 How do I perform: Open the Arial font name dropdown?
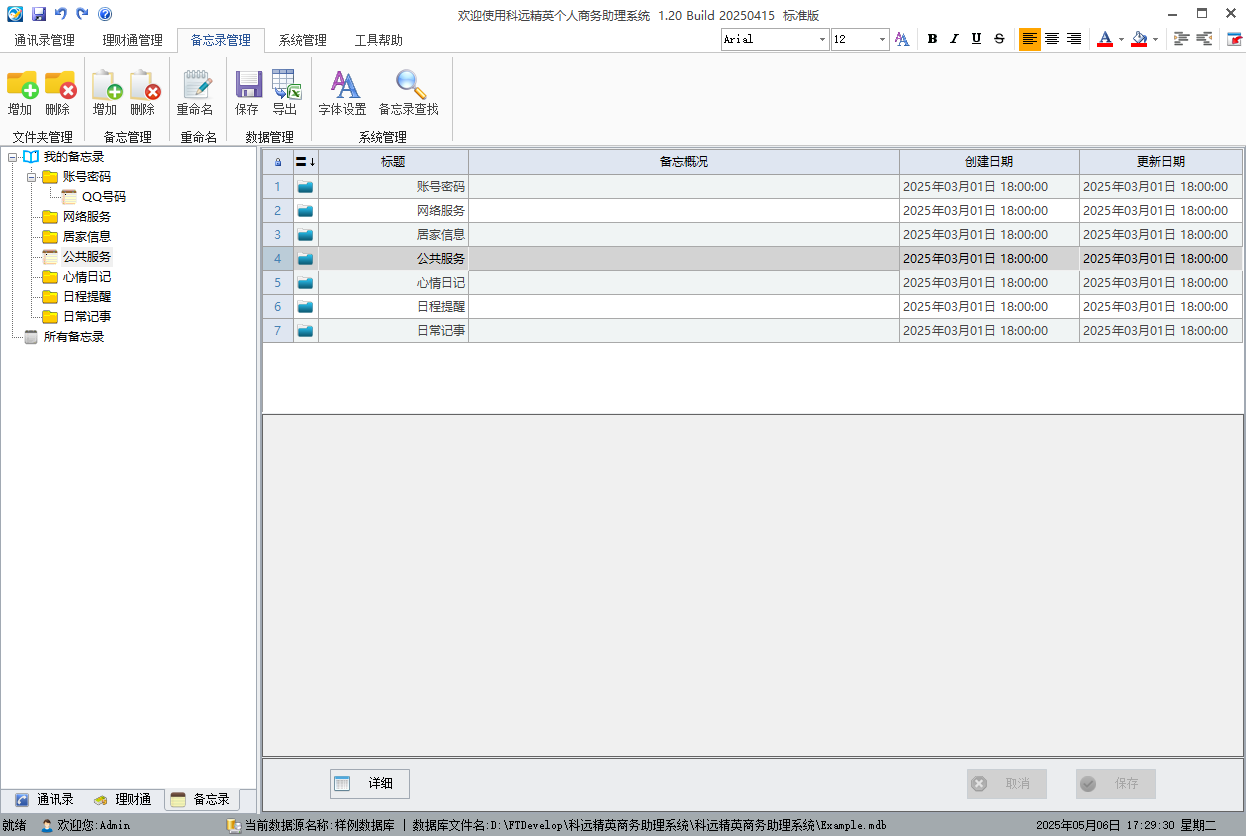pyautogui.click(x=822, y=39)
